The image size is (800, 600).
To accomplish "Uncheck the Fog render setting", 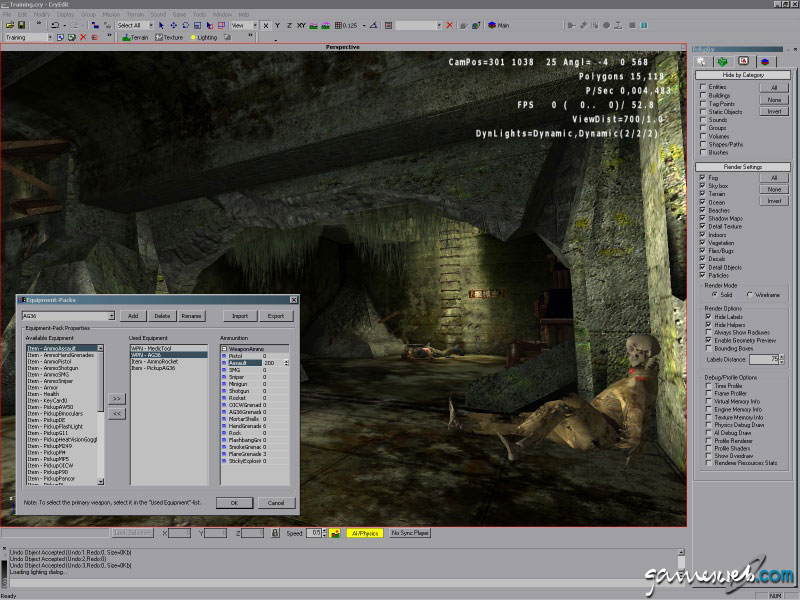I will point(703,178).
